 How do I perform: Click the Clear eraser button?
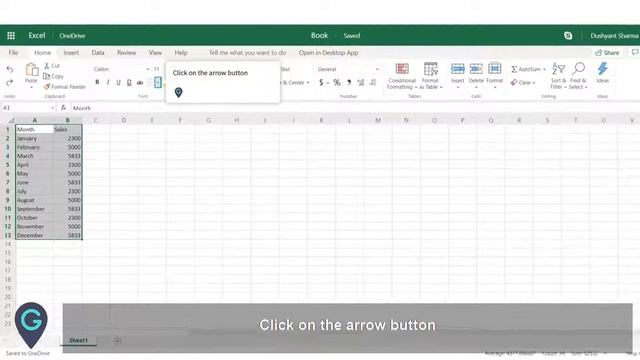pos(520,82)
